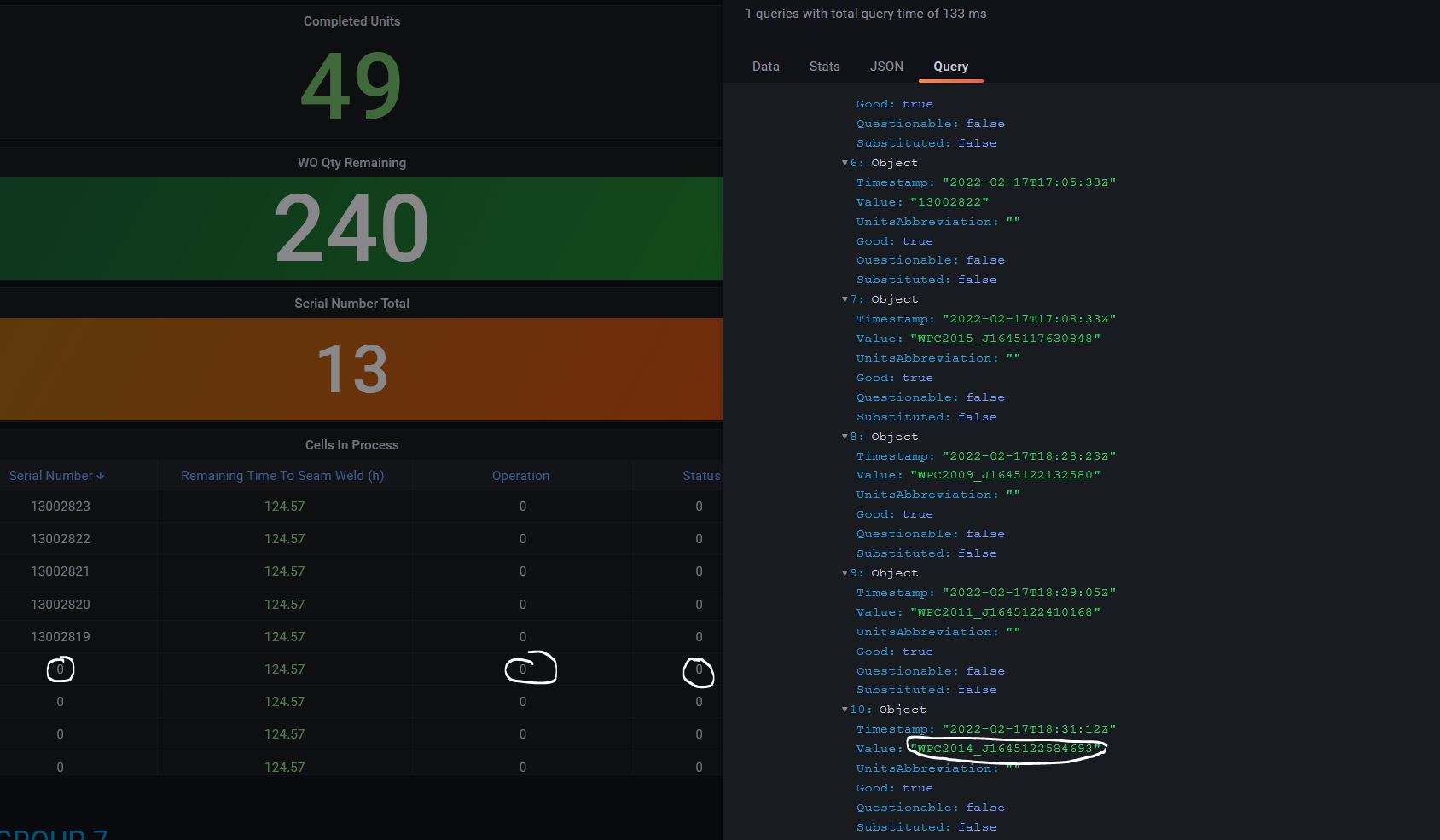The width and height of the screenshot is (1440, 840).
Task: Collapse Object 10 in the query response
Action: pyautogui.click(x=845, y=710)
